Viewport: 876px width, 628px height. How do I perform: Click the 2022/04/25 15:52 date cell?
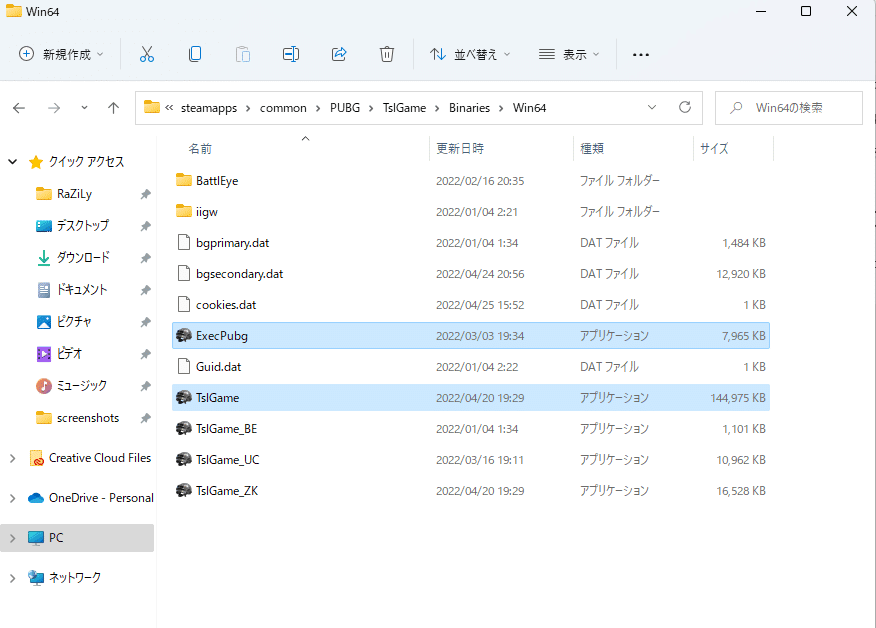[x=480, y=305]
